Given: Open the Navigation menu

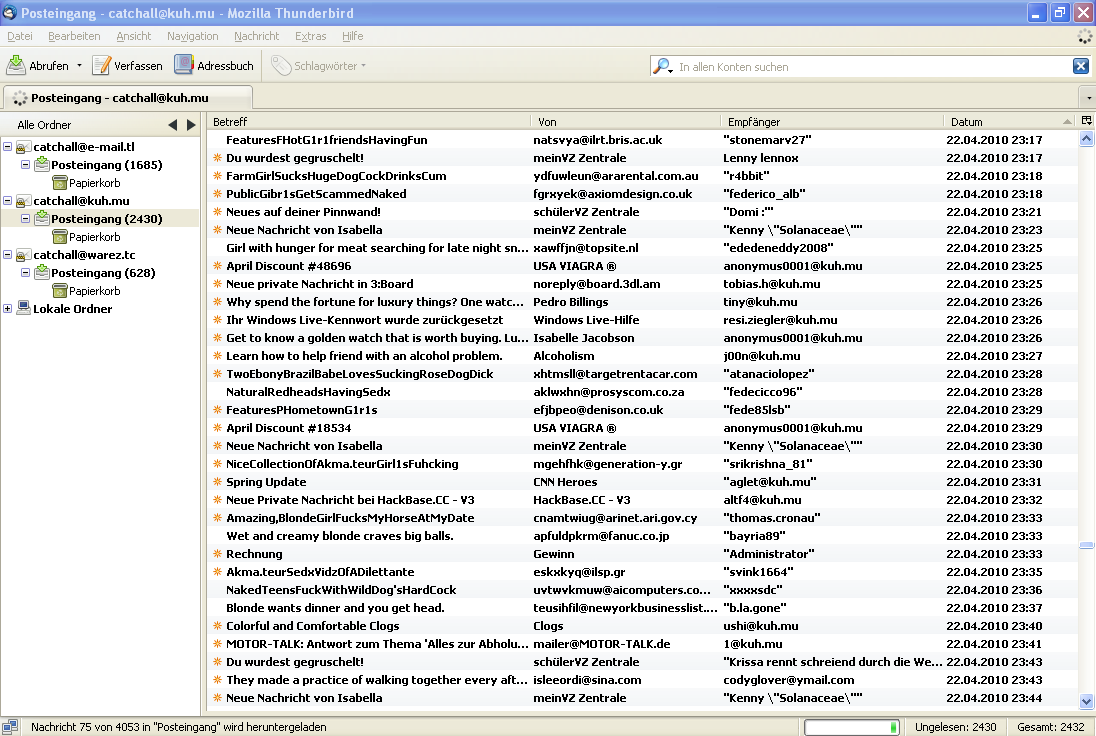Looking at the screenshot, I should [192, 36].
